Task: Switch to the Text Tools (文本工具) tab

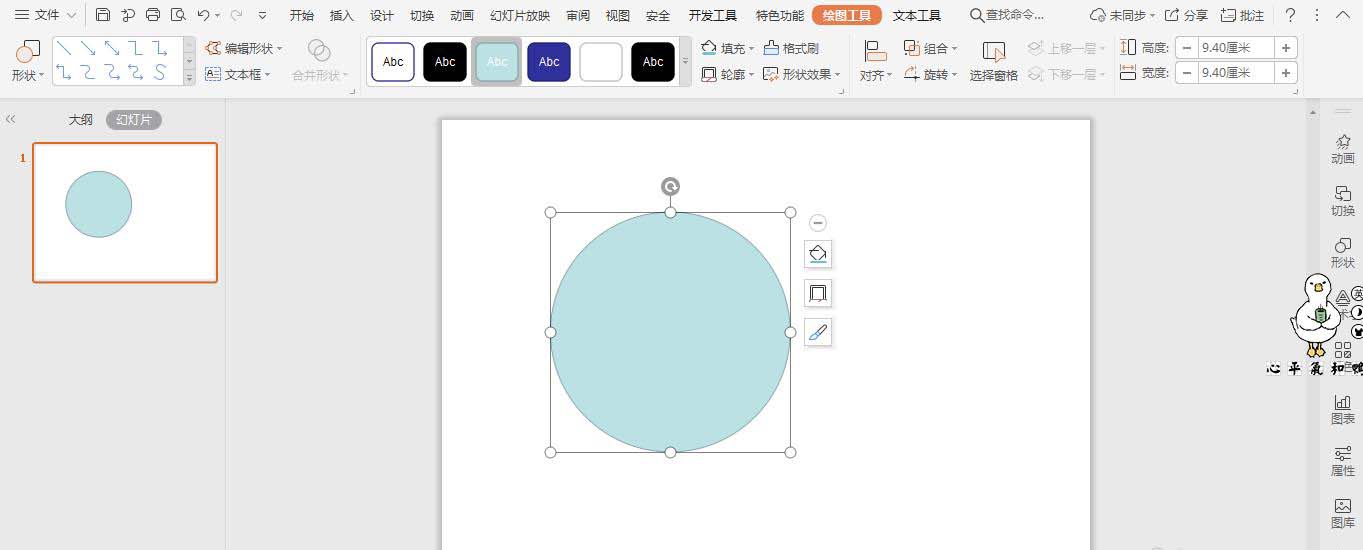Action: click(917, 15)
